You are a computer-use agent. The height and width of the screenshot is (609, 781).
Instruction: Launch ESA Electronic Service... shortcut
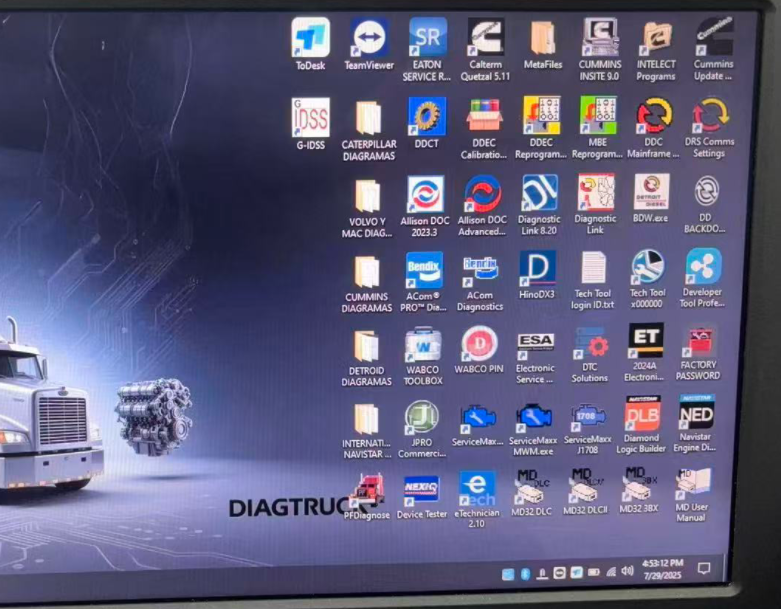535,358
